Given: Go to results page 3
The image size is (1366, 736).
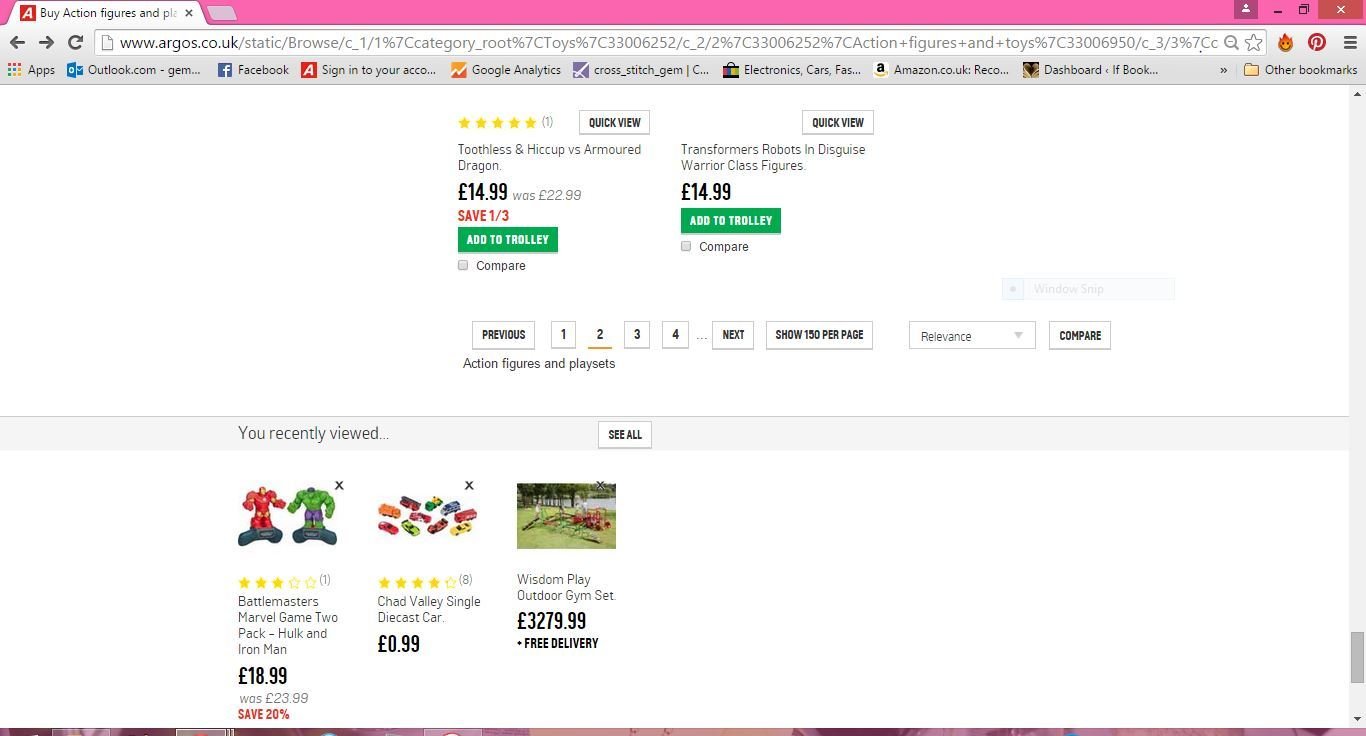Looking at the screenshot, I should point(637,335).
